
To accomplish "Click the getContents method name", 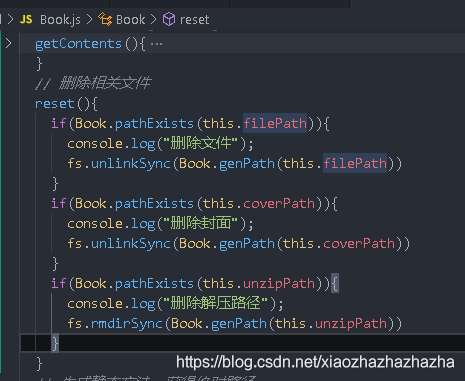I will click(78, 44).
